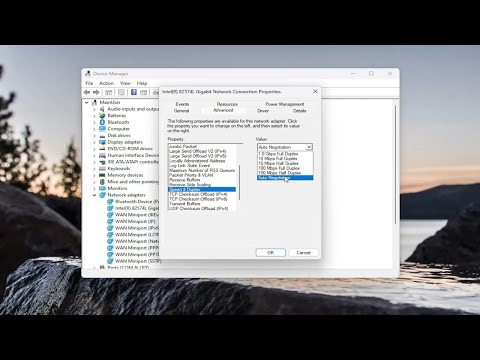
Task: Select Locally Administered Address property
Action: (202, 161)
